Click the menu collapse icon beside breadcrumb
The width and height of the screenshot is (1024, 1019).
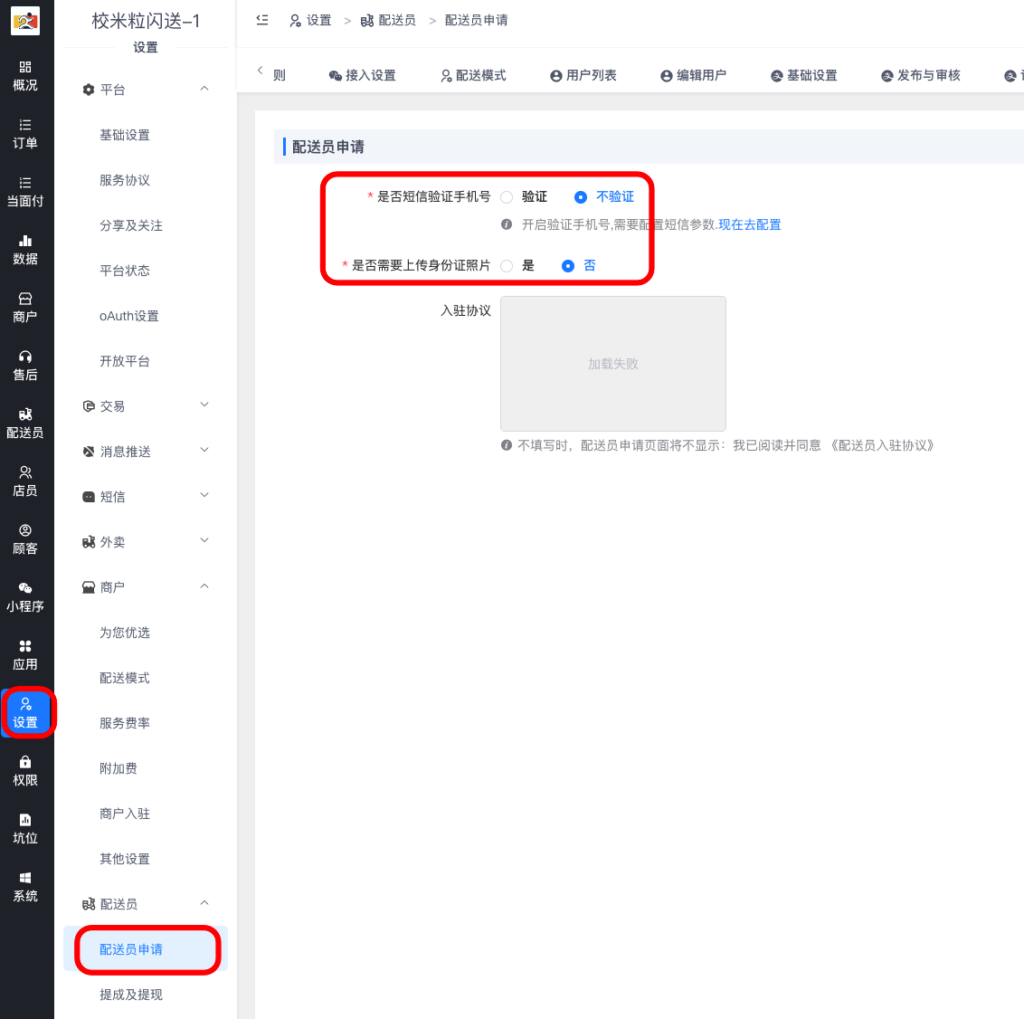click(262, 20)
